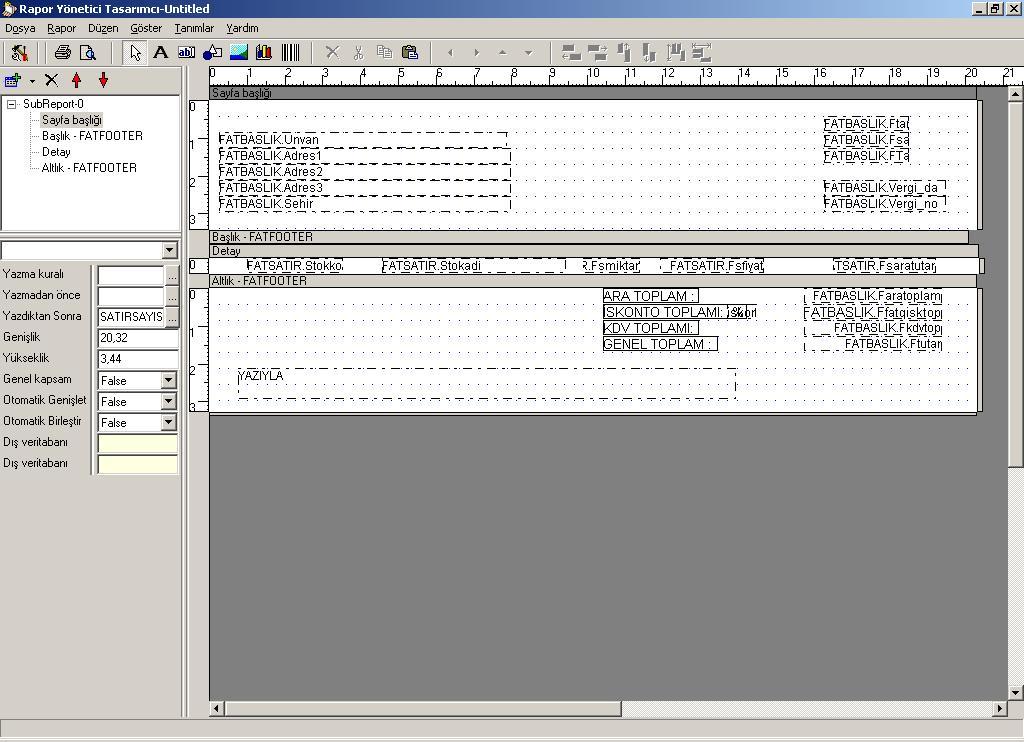The image size is (1024, 742).
Task: Move section up with red arrow
Action: (77, 80)
